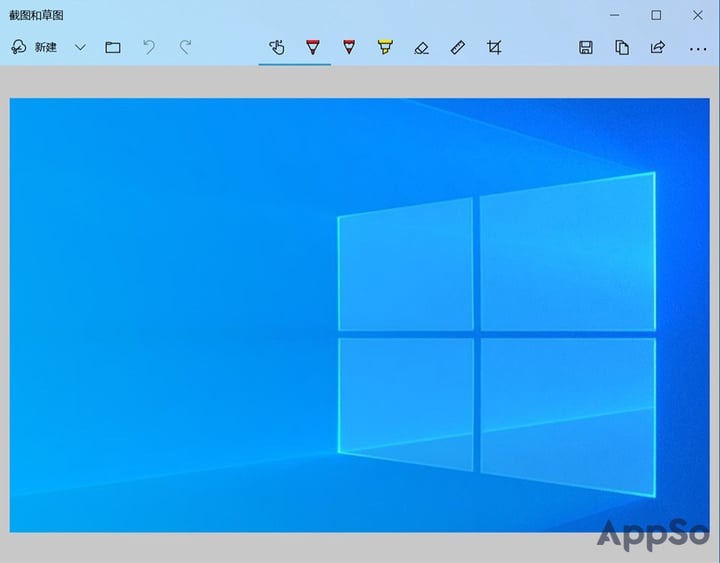Screen dimensions: 720x563
Task: Share the snip
Action: point(658,47)
